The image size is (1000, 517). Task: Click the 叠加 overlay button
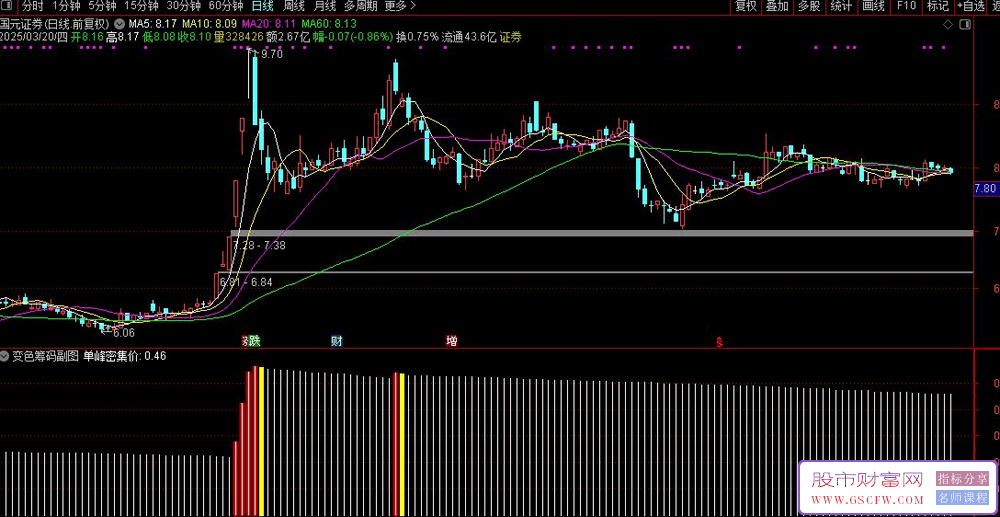click(x=777, y=6)
